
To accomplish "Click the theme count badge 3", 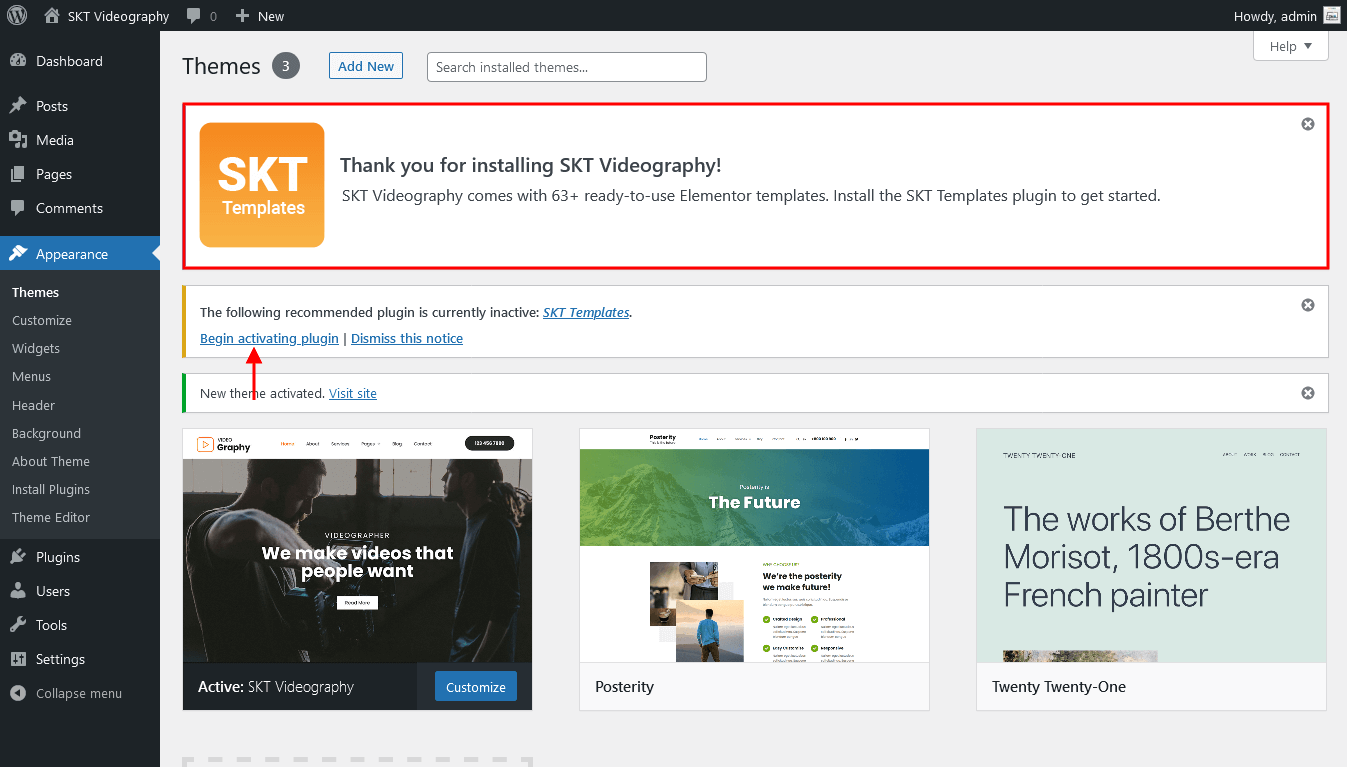I will [x=285, y=66].
